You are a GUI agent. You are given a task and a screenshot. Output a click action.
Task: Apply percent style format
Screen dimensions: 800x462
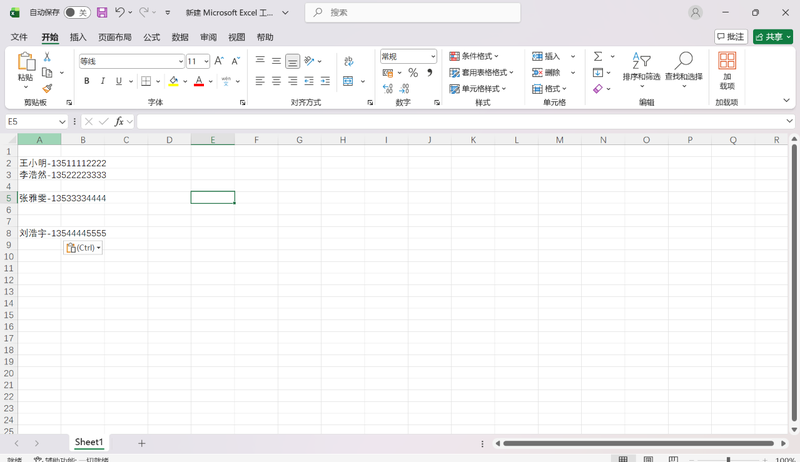click(413, 73)
